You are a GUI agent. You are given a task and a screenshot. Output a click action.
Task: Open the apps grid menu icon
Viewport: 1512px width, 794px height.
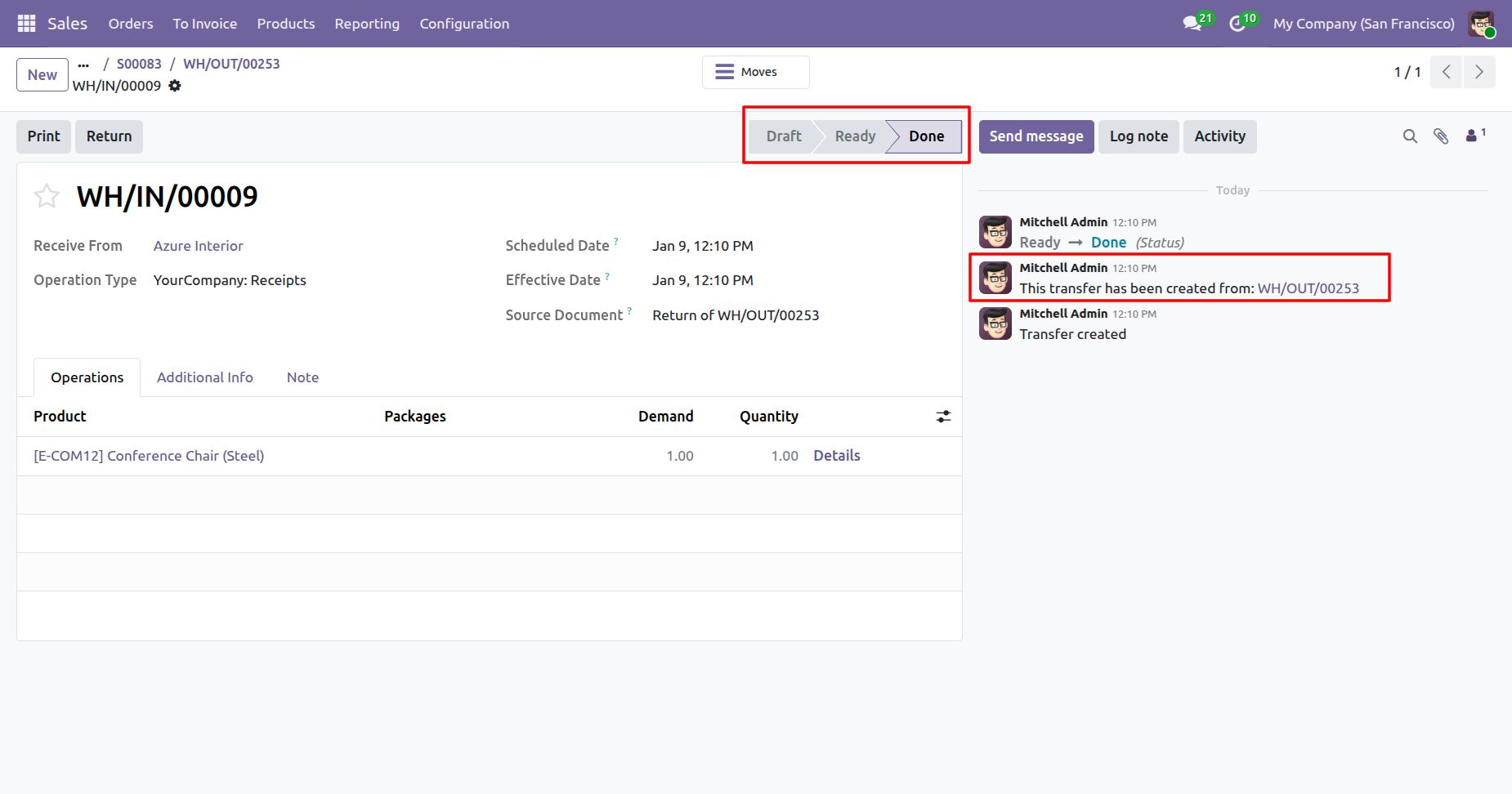[26, 24]
